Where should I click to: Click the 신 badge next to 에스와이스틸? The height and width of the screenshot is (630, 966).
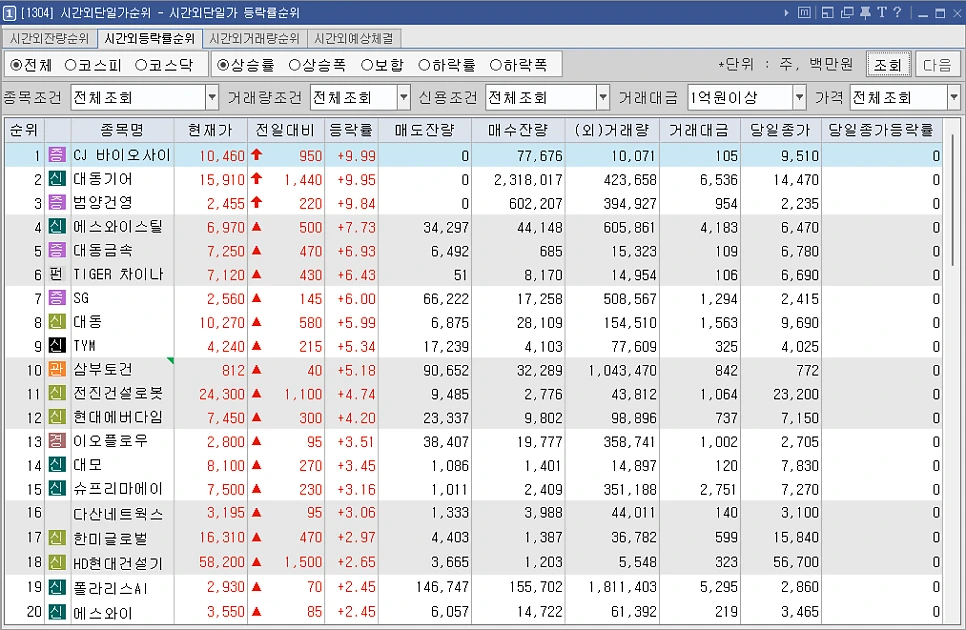[x=57, y=226]
